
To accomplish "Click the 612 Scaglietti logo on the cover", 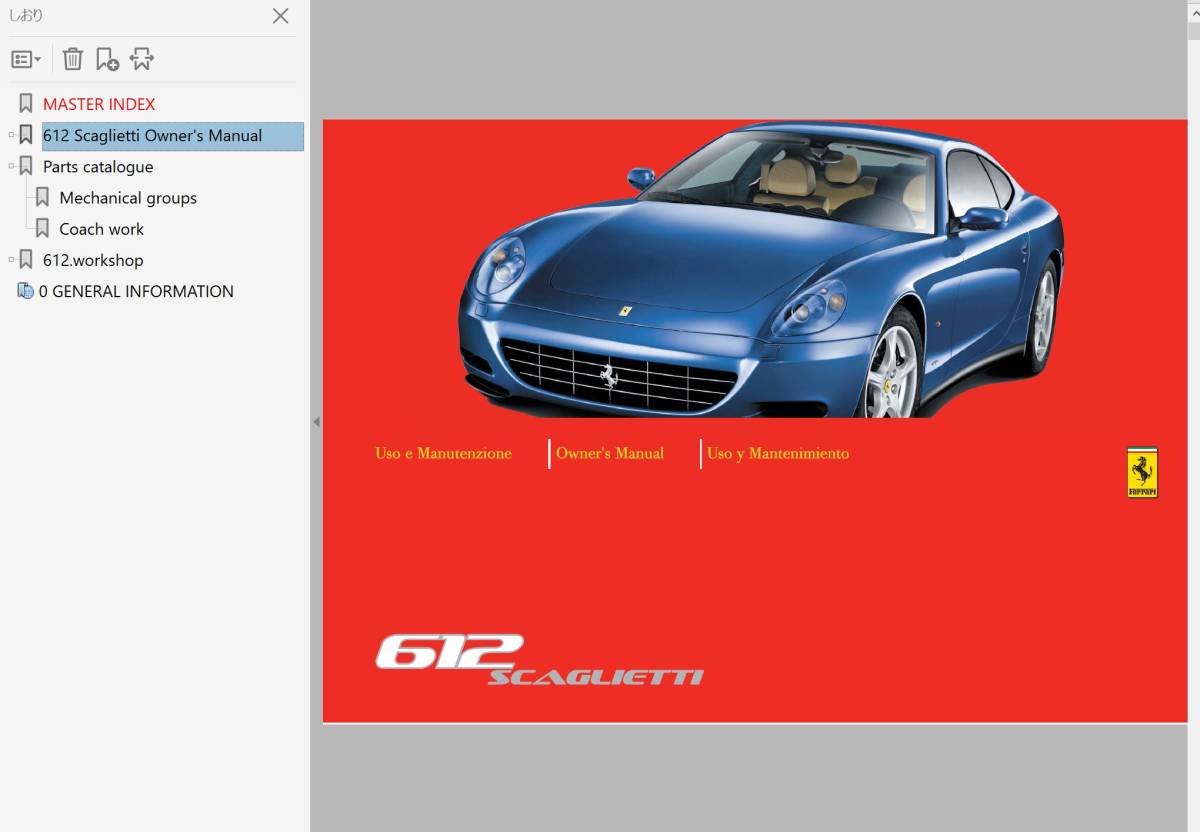I will coord(540,660).
